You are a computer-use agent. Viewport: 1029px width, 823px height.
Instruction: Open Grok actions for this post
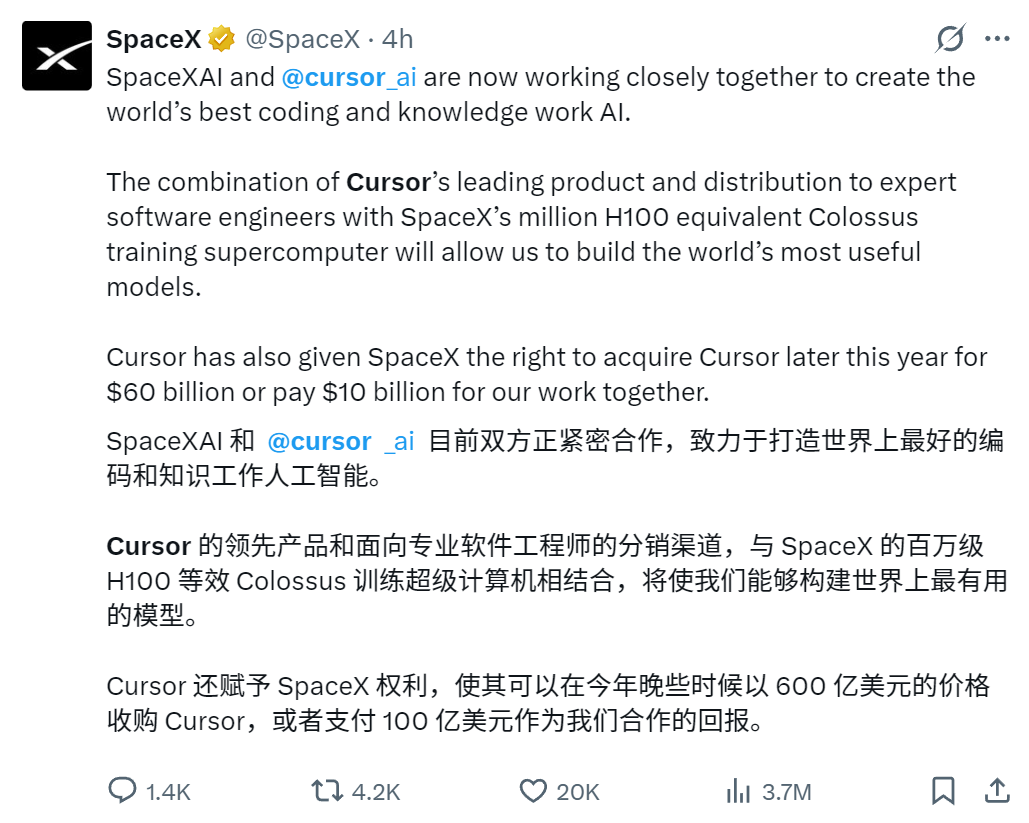948,39
